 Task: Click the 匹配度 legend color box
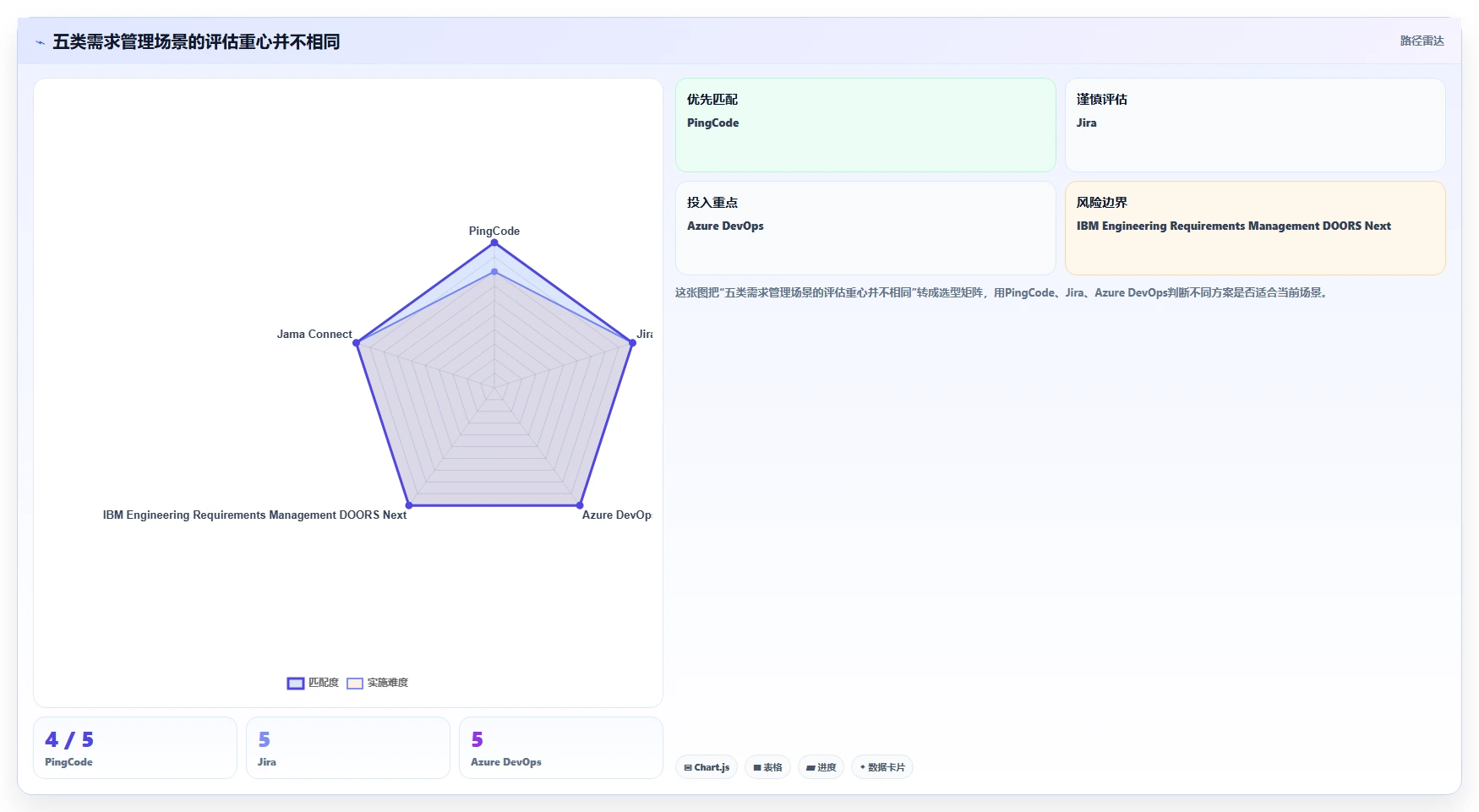point(296,684)
